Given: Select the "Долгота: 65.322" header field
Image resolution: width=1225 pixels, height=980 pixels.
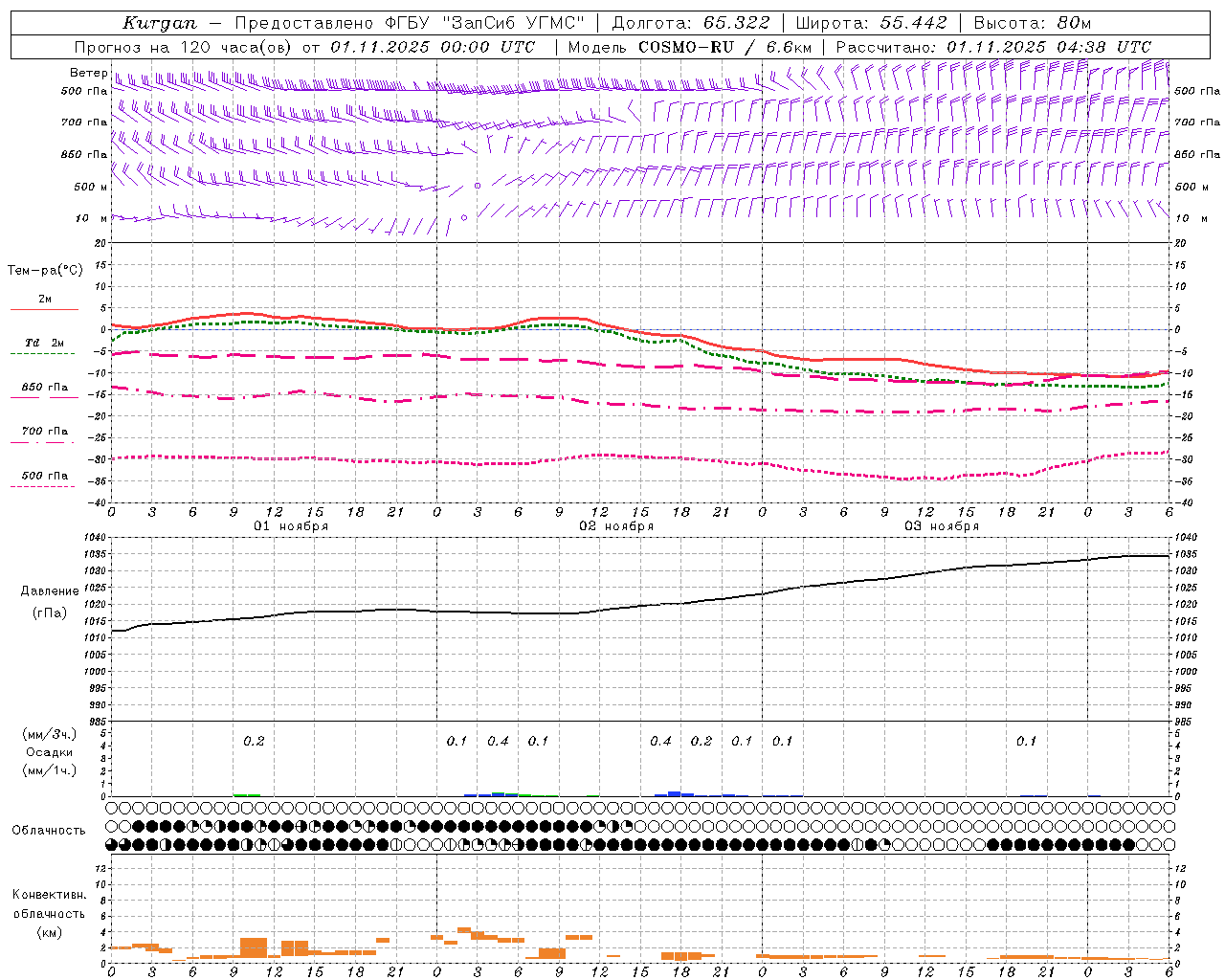Looking at the screenshot, I should 690,23.
